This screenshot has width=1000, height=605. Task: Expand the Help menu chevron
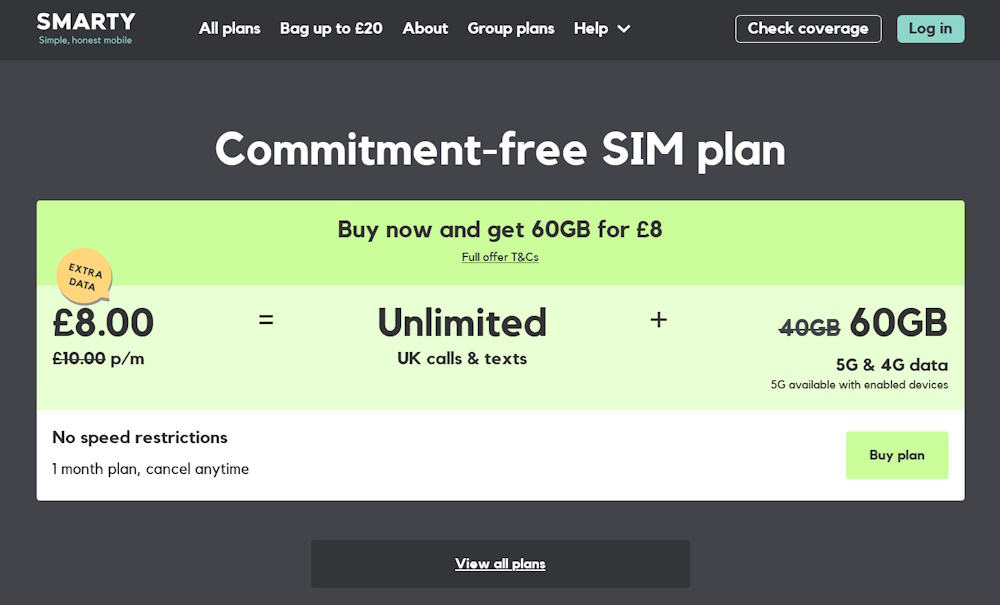click(624, 29)
